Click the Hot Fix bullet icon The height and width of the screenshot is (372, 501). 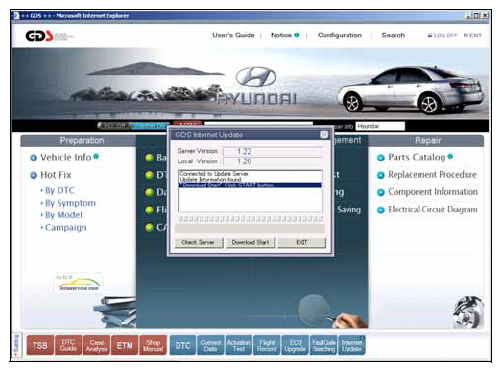[33, 175]
